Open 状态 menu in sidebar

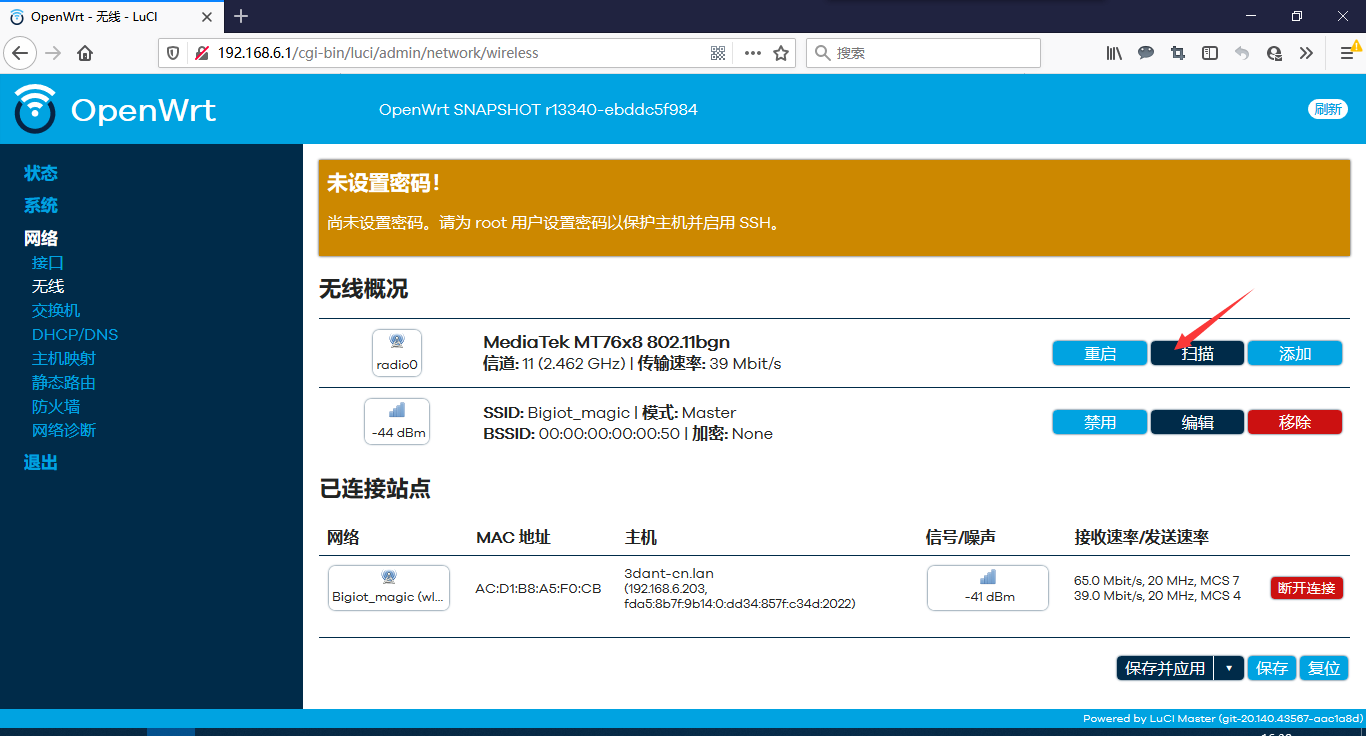coord(41,173)
